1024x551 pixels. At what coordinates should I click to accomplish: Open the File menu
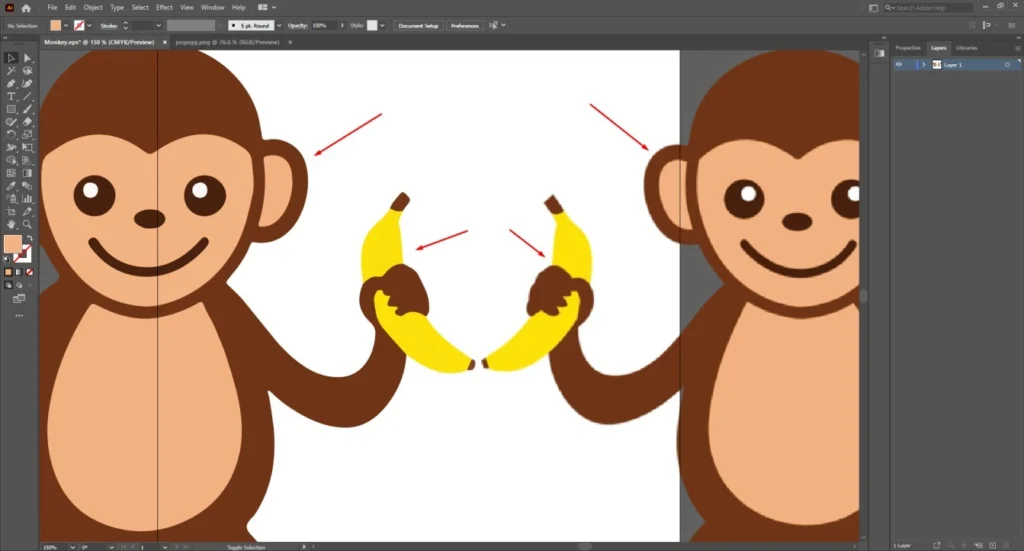(x=52, y=8)
